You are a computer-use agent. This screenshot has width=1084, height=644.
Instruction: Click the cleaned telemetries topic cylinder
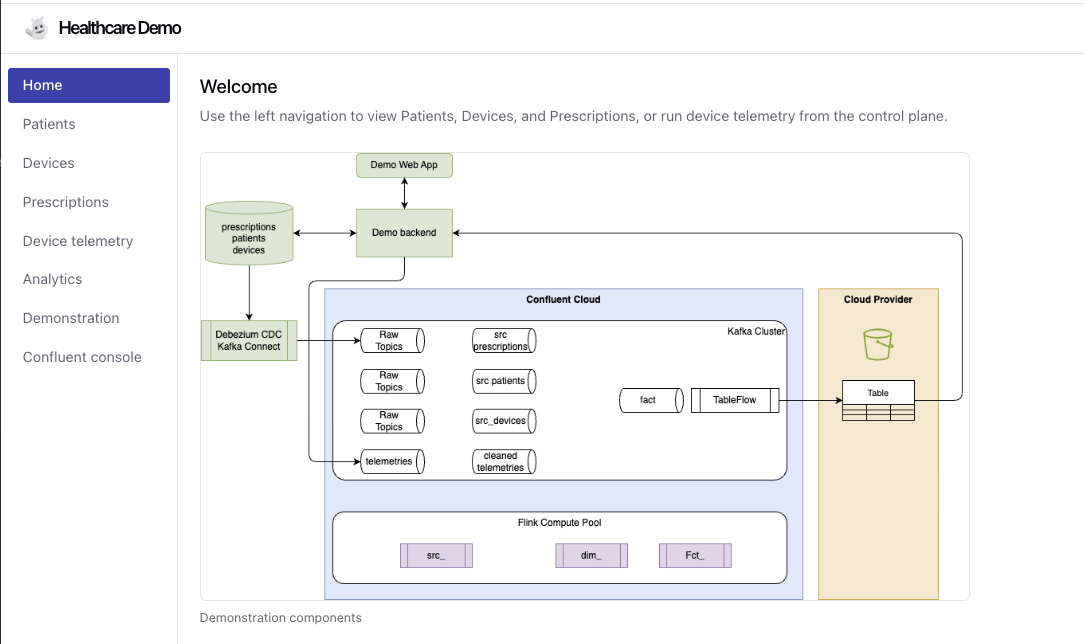click(x=503, y=461)
